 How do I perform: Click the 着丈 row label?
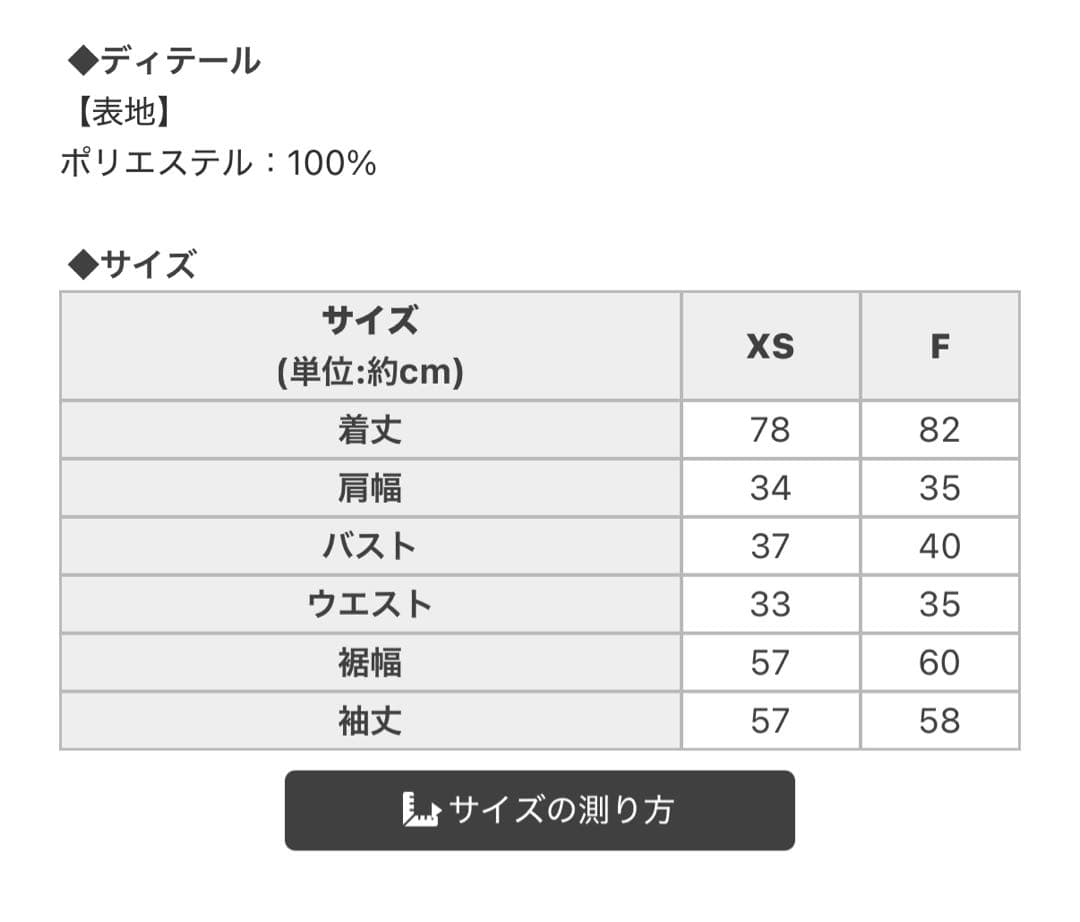coord(370,430)
